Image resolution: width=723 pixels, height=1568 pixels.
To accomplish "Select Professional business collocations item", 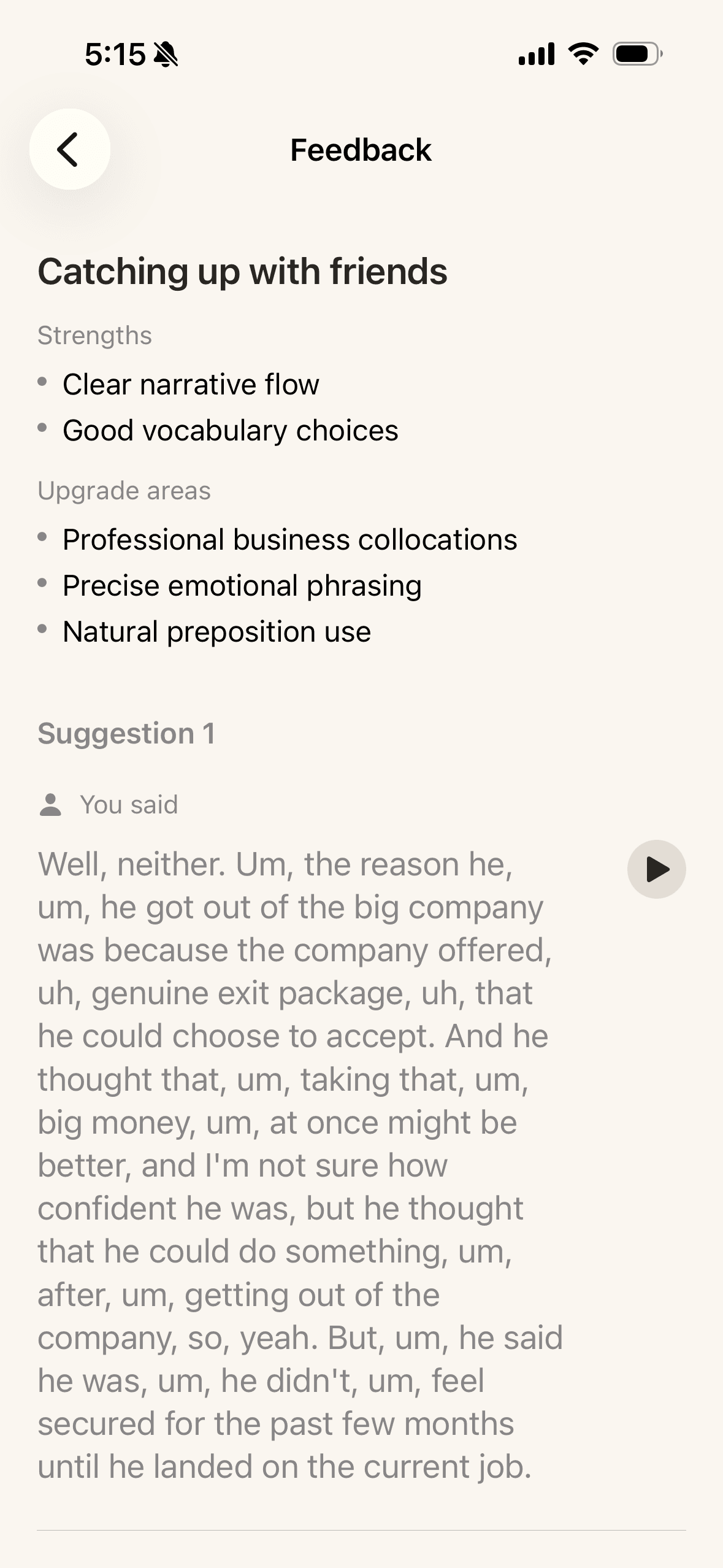I will point(290,540).
